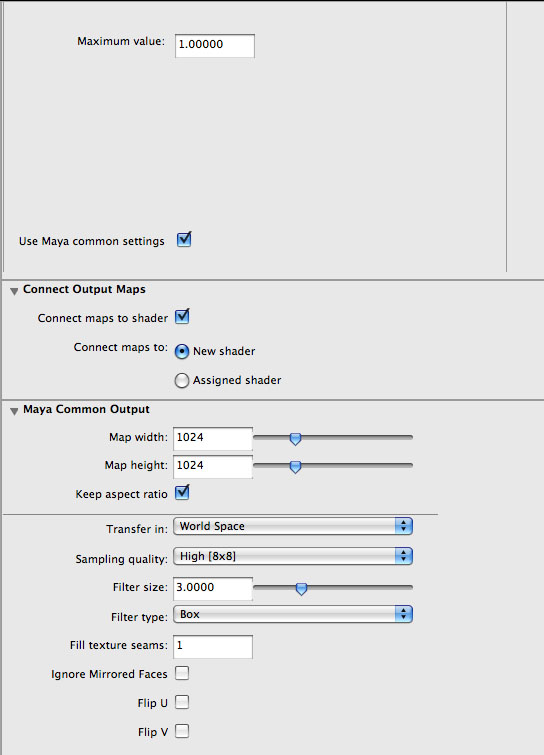Image resolution: width=544 pixels, height=755 pixels.
Task: Check the Flip V option
Action: tap(182, 731)
